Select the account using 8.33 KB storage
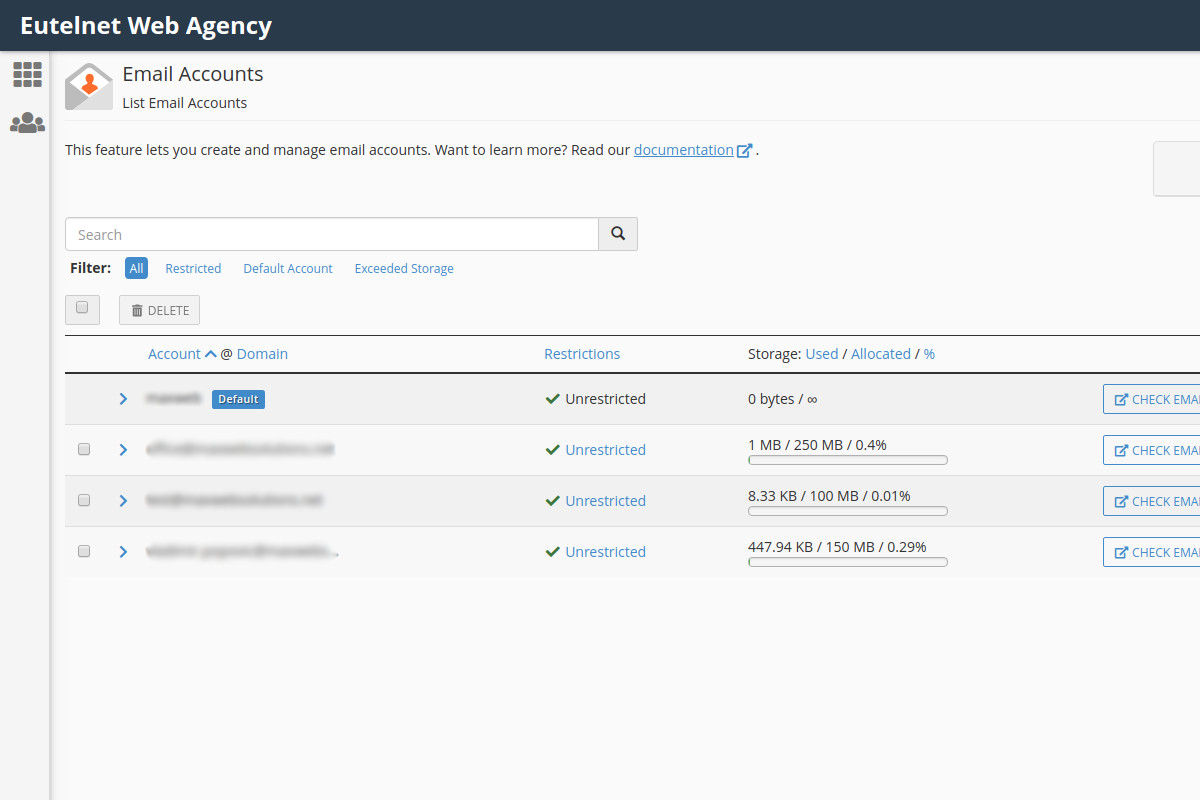1200x800 pixels. click(84, 500)
